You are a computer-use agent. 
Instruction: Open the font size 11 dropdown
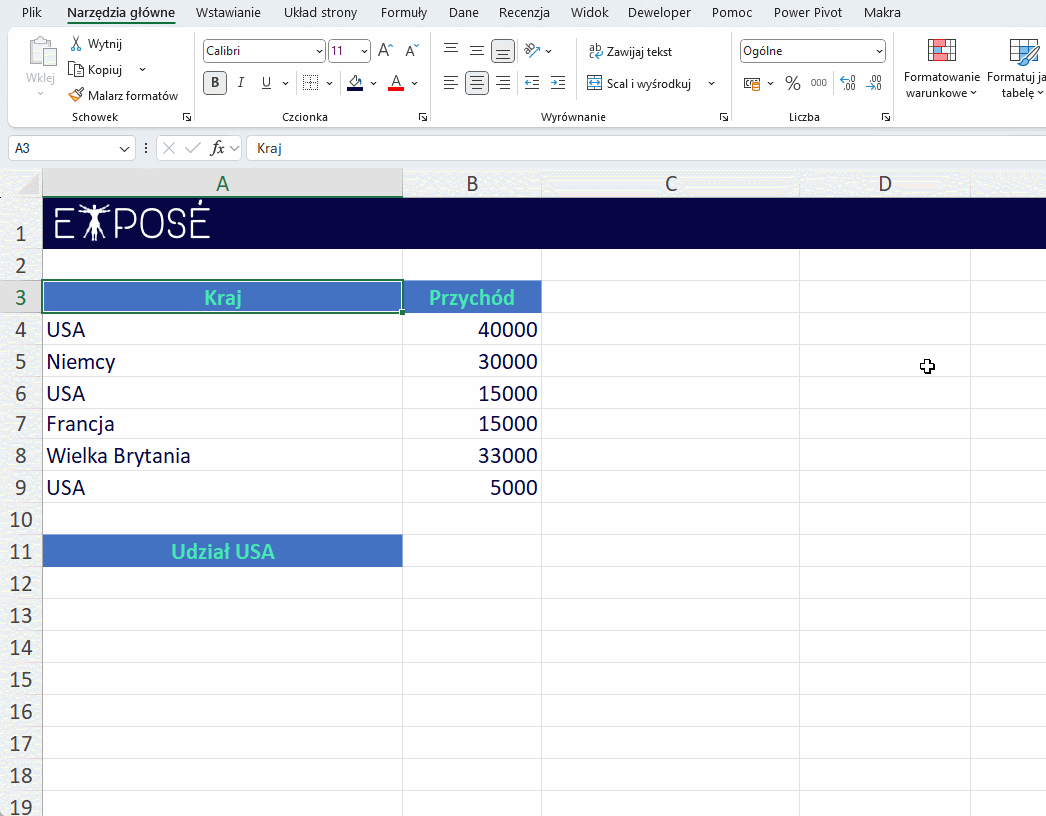coord(364,51)
